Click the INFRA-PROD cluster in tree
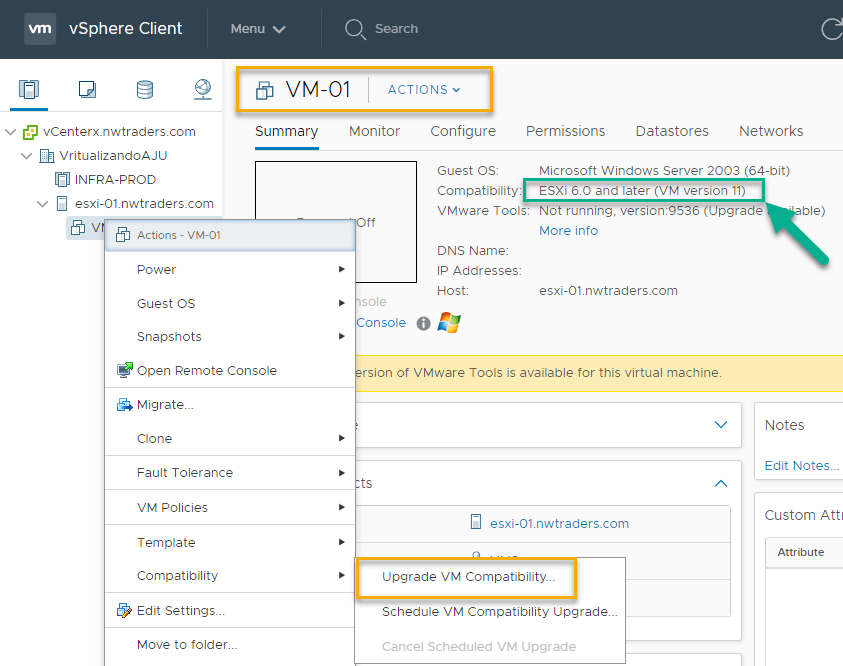843x666 pixels. [115, 179]
